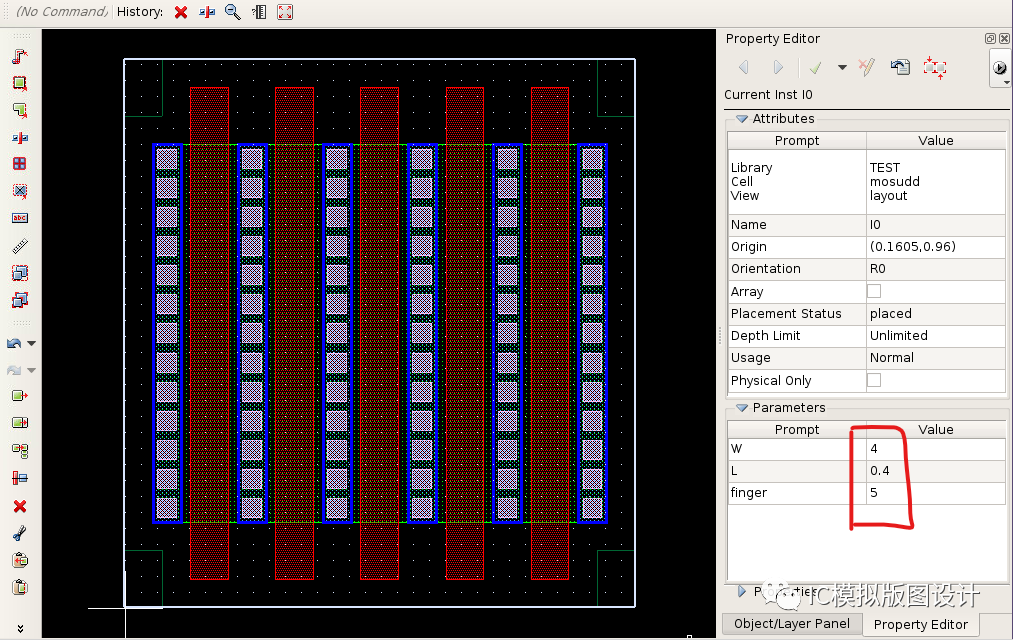Collapse the Attributes section
1013x640 pixels.
point(741,118)
